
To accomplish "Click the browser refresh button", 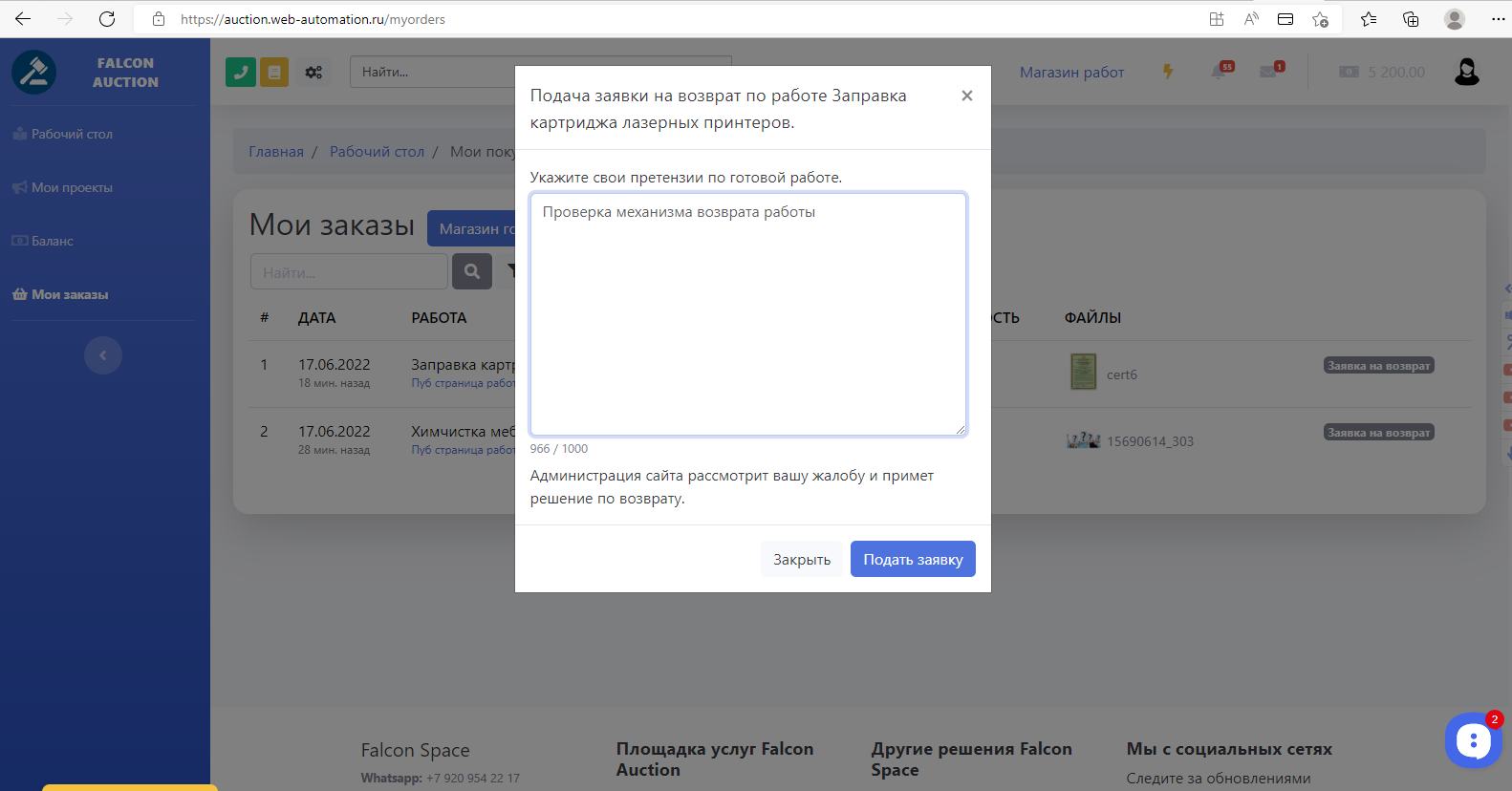I will click(107, 19).
